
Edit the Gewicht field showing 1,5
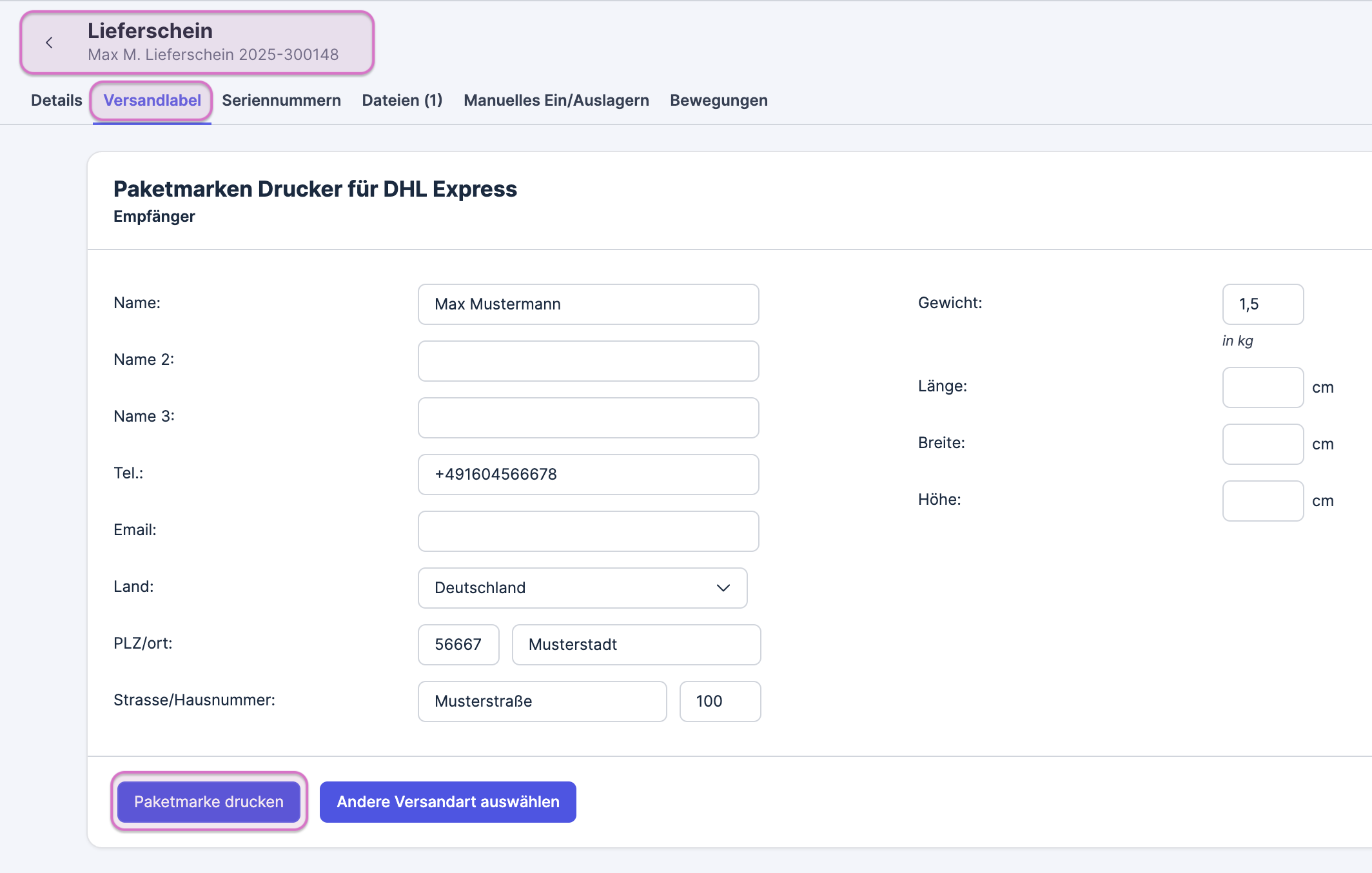click(x=1262, y=304)
